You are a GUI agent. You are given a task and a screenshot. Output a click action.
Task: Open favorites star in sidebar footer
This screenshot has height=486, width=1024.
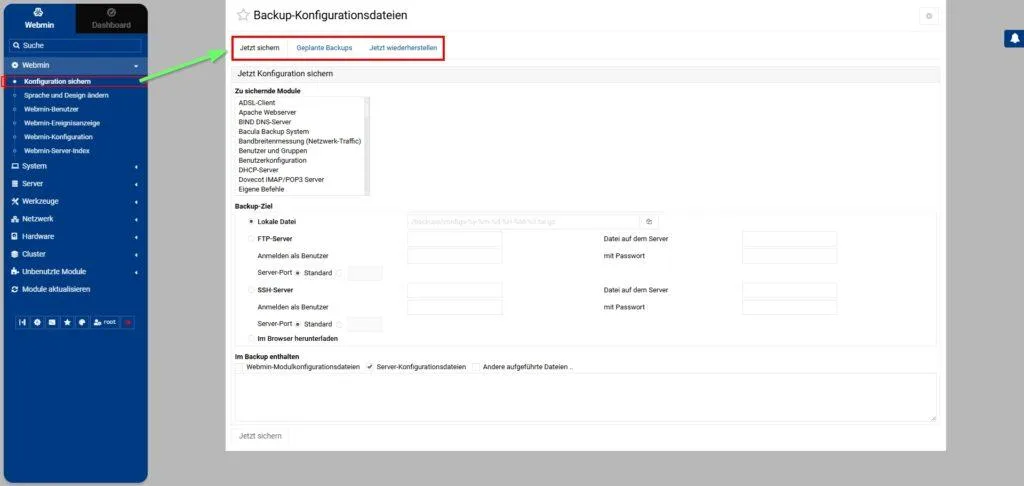pyautogui.click(x=67, y=322)
